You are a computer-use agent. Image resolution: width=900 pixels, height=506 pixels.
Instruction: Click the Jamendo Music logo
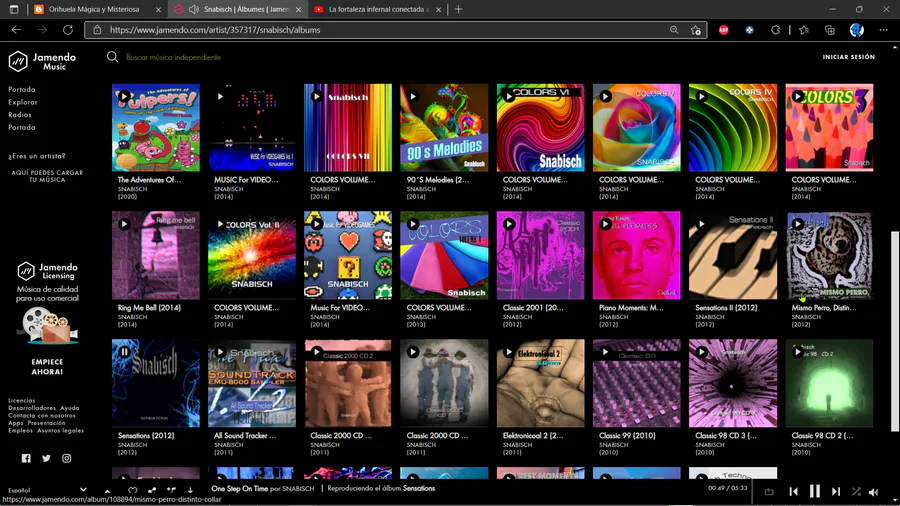click(x=42, y=61)
